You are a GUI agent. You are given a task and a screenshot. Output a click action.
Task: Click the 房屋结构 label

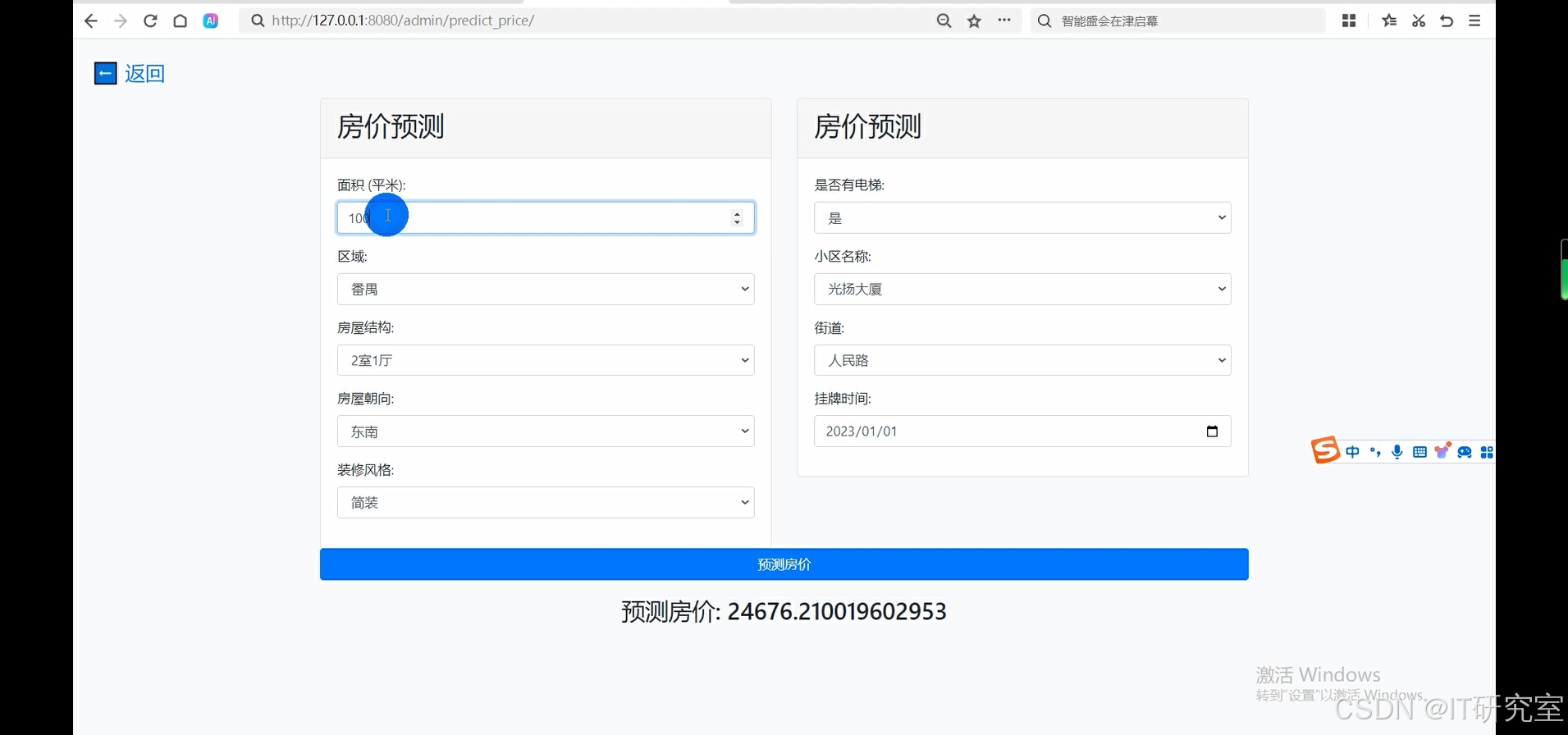click(x=366, y=328)
